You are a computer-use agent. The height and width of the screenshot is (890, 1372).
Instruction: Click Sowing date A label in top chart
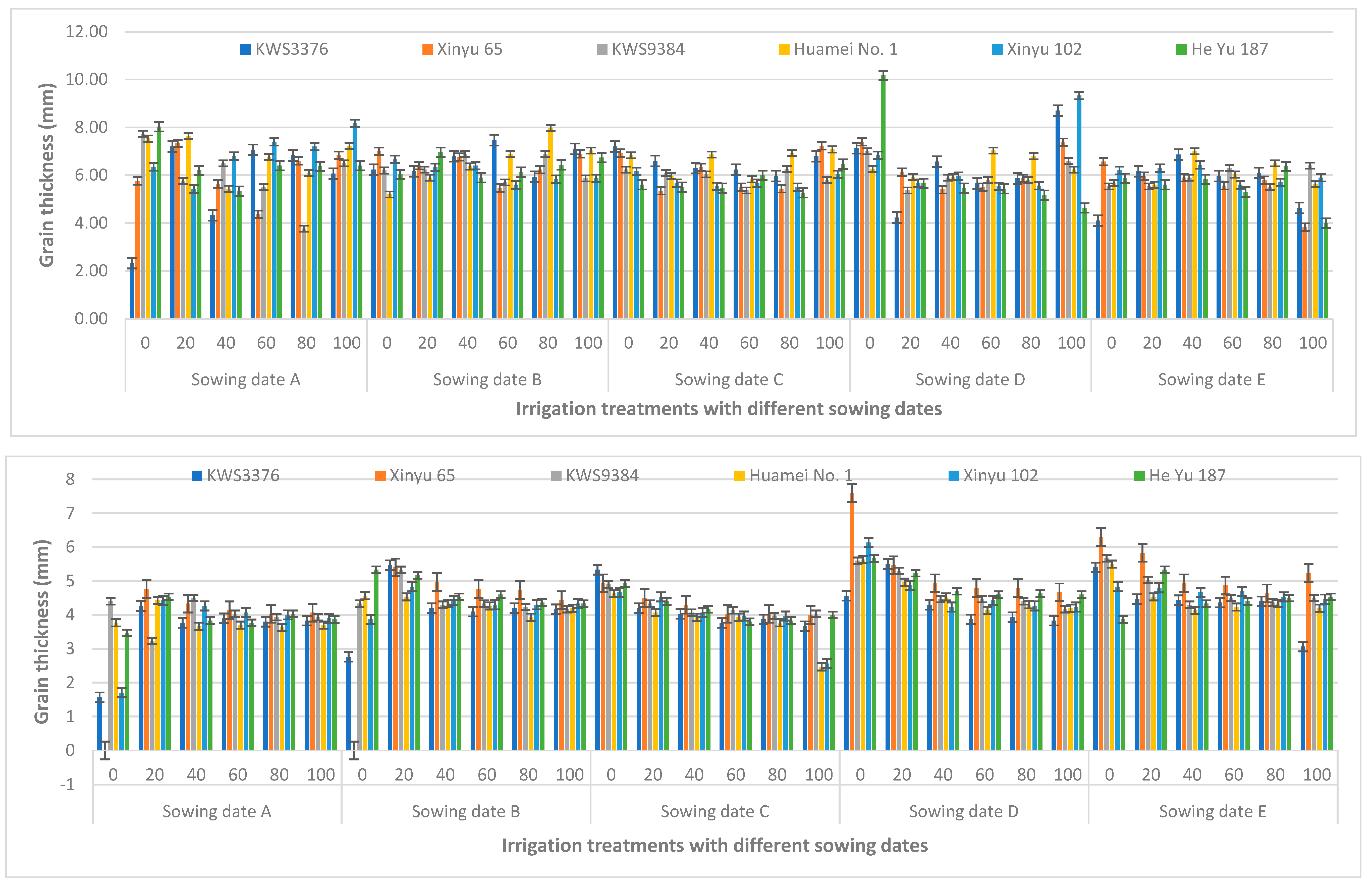(246, 379)
